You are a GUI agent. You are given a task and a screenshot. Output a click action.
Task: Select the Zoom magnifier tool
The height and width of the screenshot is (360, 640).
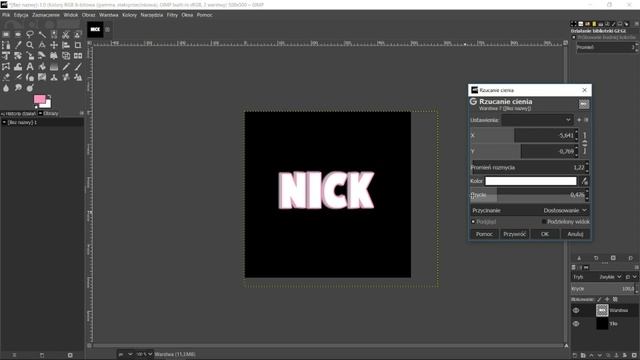[30, 45]
